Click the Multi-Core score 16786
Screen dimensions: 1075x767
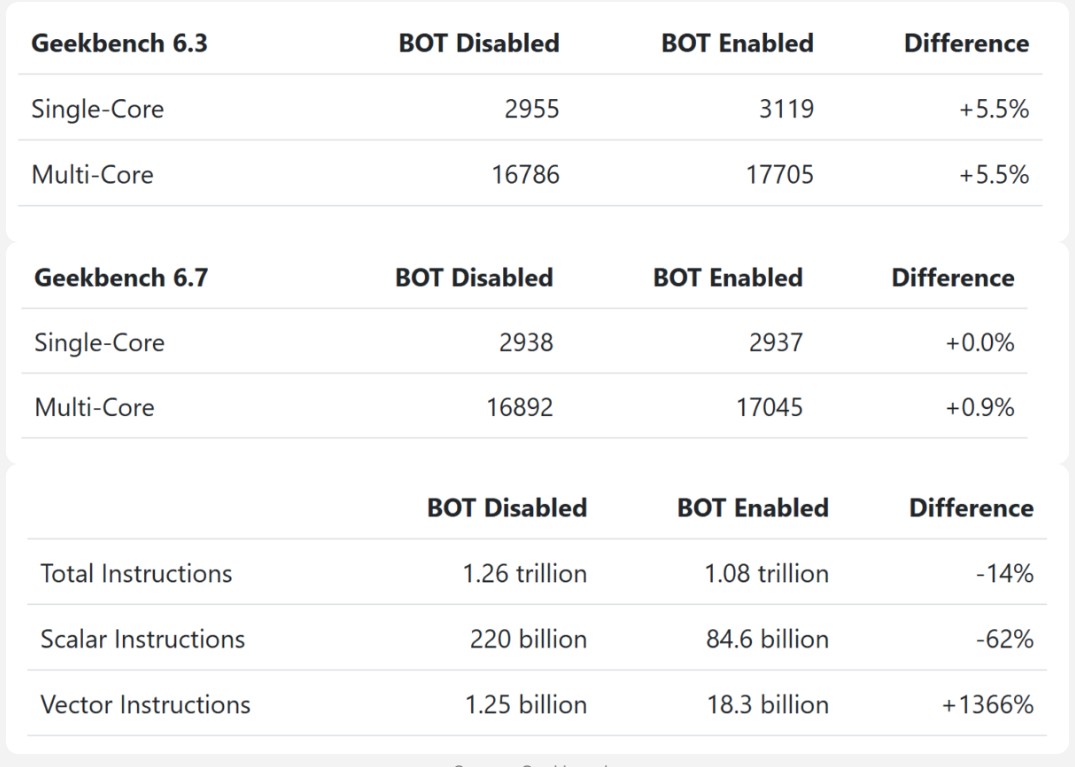tap(525, 175)
